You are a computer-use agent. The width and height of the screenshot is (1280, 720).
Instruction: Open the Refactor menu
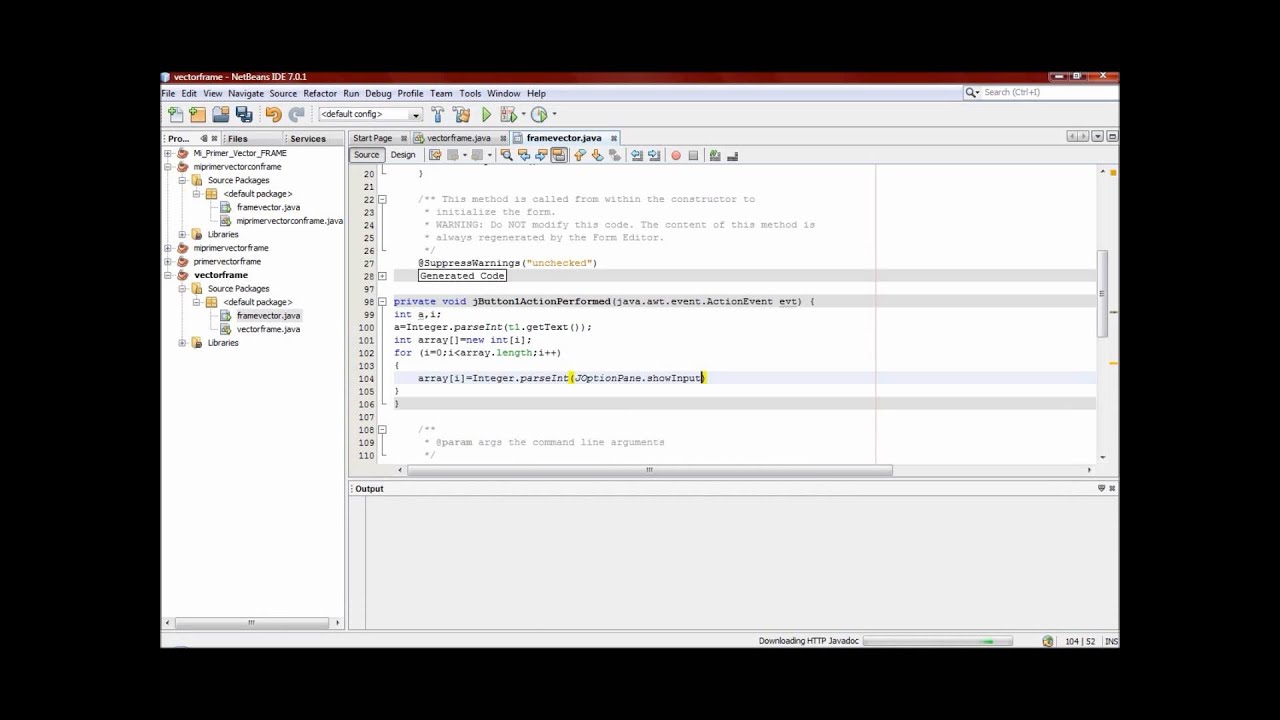click(x=320, y=93)
